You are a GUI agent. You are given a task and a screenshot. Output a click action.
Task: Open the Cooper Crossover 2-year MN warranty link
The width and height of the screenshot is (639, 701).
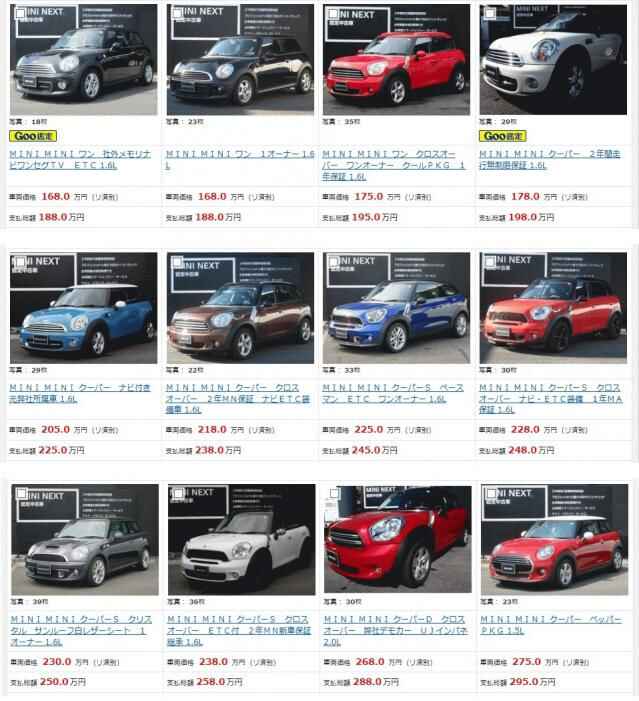pos(238,398)
